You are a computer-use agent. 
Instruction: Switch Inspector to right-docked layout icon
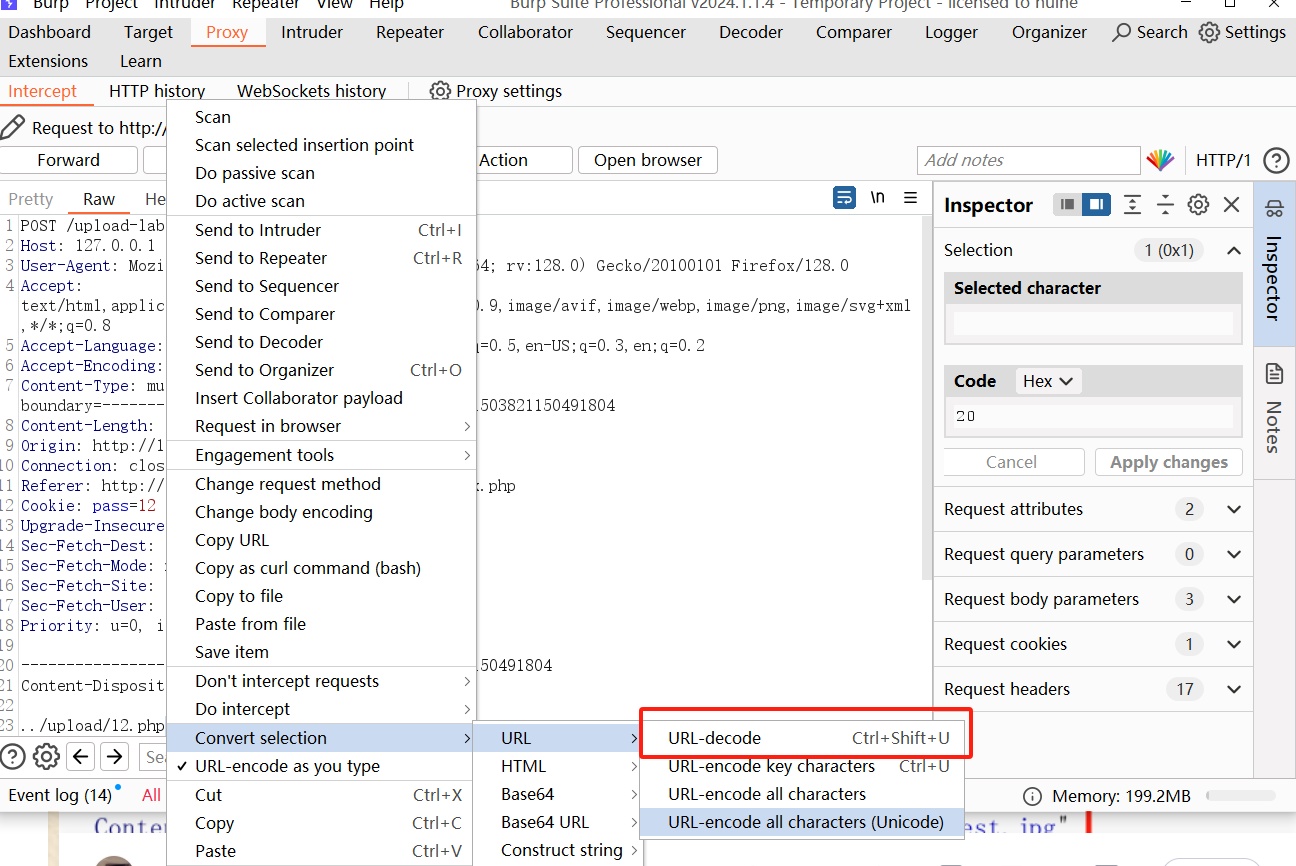[1096, 205]
